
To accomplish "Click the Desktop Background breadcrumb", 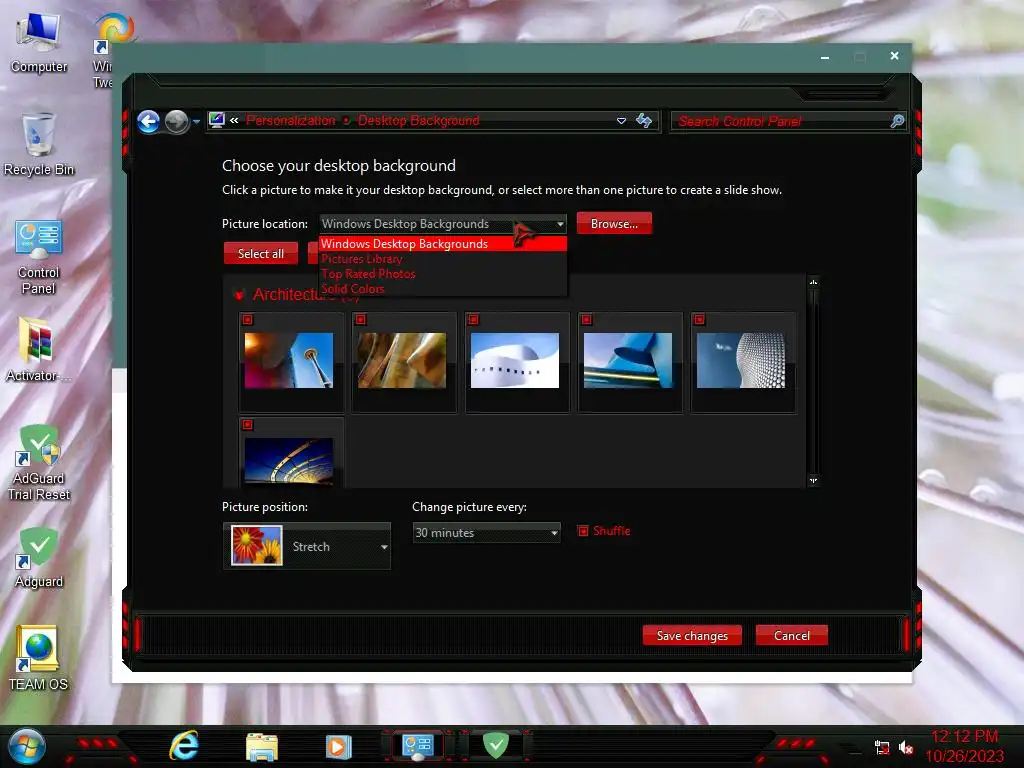I will point(419,120).
